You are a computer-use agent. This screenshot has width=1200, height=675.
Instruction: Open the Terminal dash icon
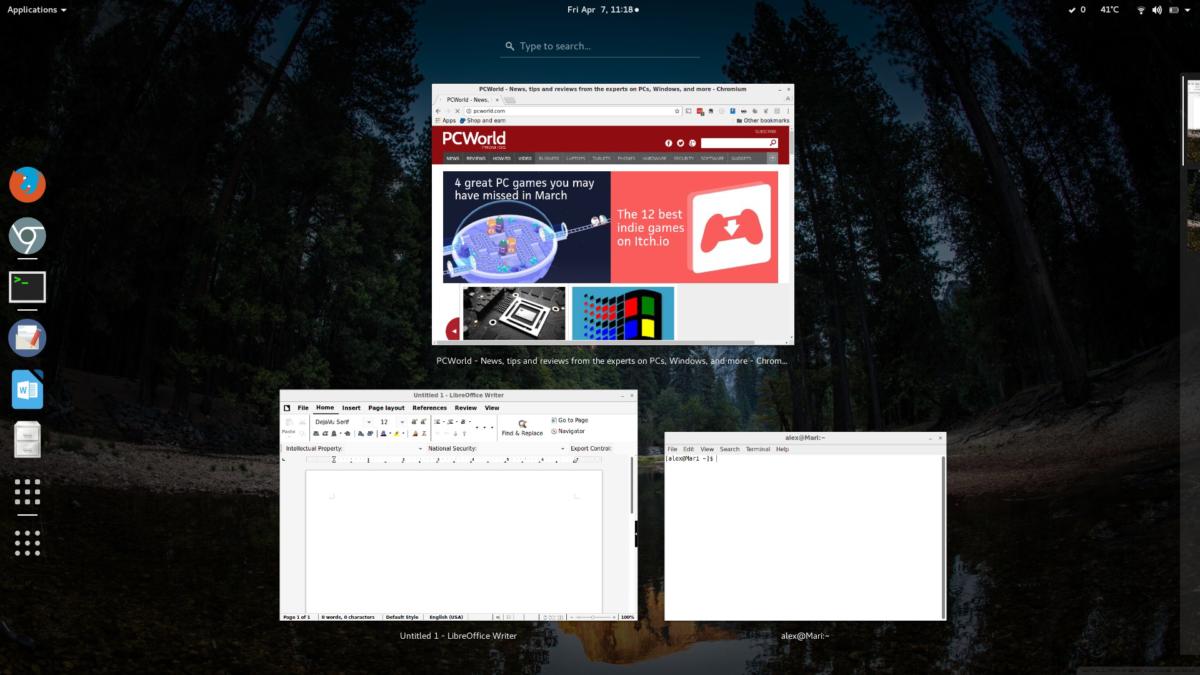27,287
